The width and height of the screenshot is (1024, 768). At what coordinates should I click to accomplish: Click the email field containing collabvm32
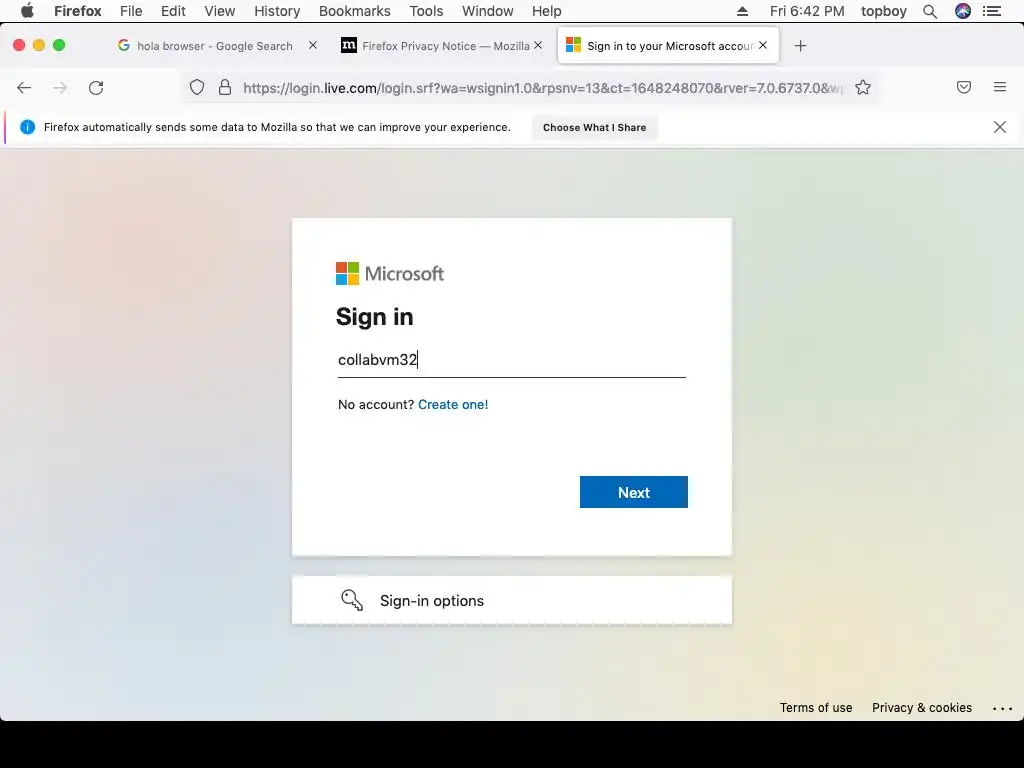(511, 360)
